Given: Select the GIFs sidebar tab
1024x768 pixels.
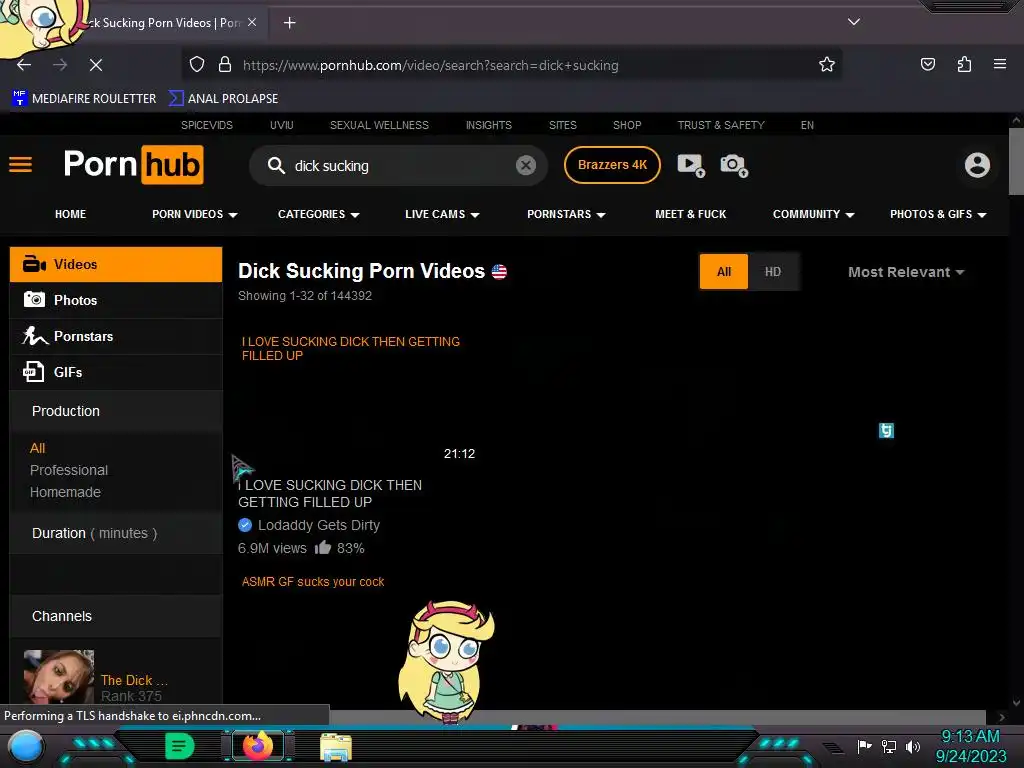Looking at the screenshot, I should pyautogui.click(x=116, y=372).
